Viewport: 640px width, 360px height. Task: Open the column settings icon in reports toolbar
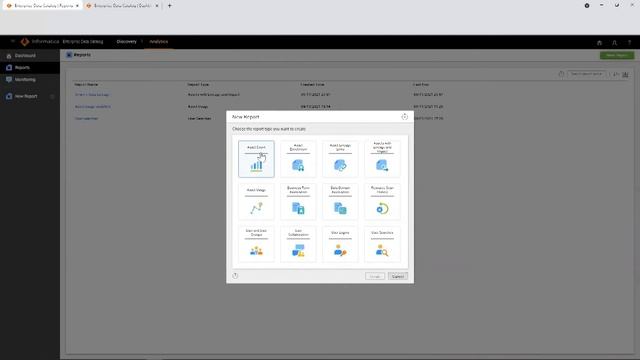tap(625, 74)
